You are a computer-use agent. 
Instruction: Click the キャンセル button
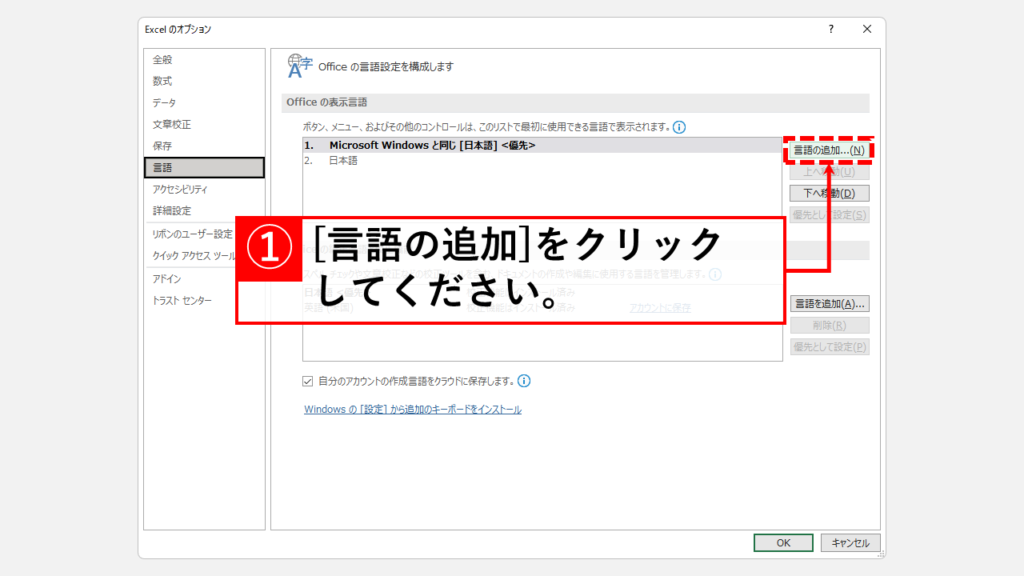[x=850, y=543]
